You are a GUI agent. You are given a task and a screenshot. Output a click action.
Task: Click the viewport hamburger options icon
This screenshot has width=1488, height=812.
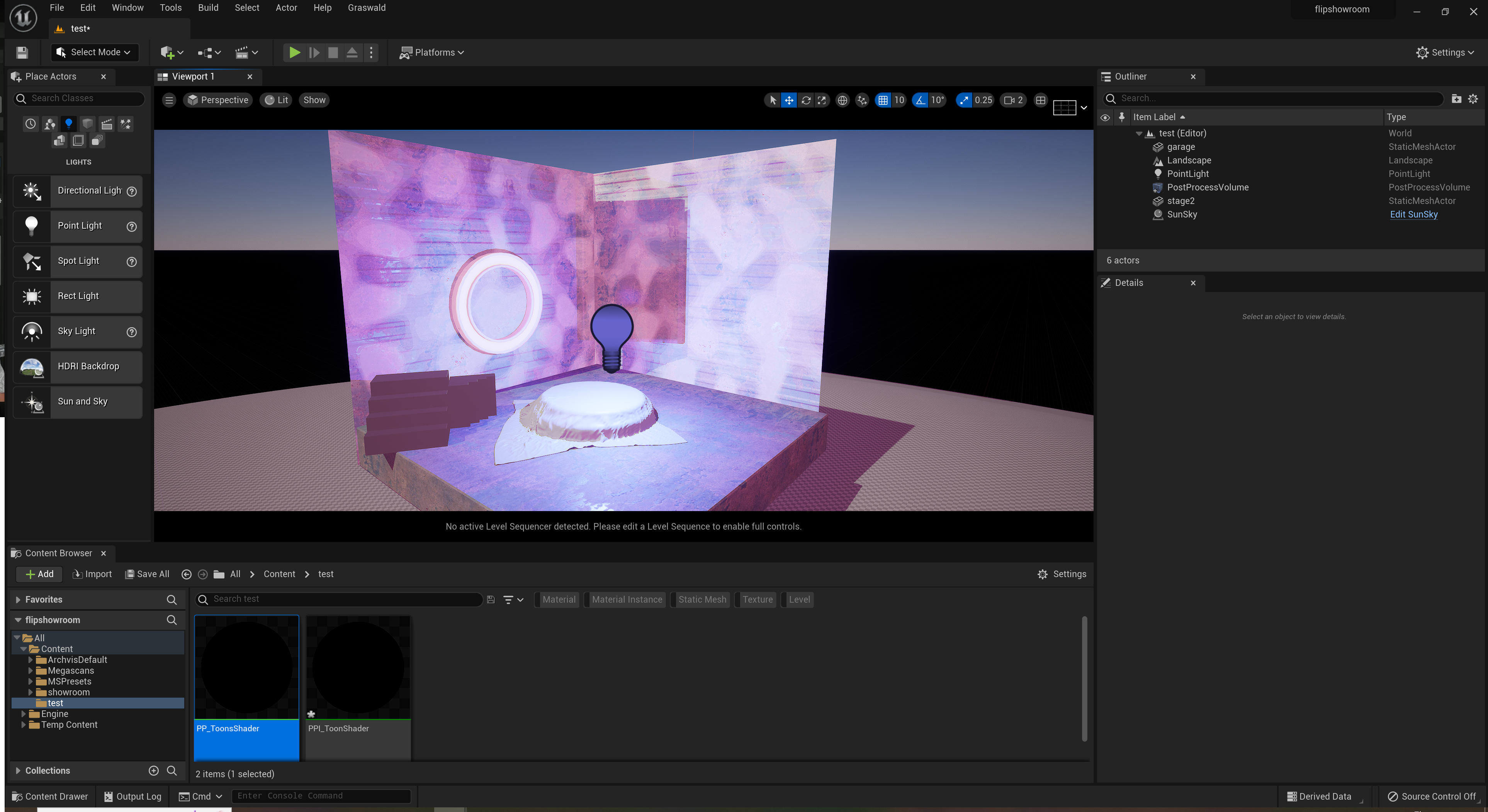click(169, 100)
